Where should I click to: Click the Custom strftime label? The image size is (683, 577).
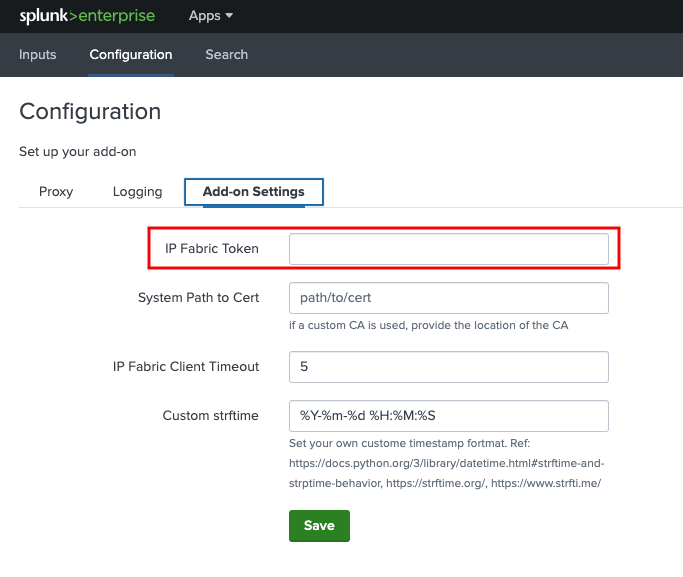211,415
